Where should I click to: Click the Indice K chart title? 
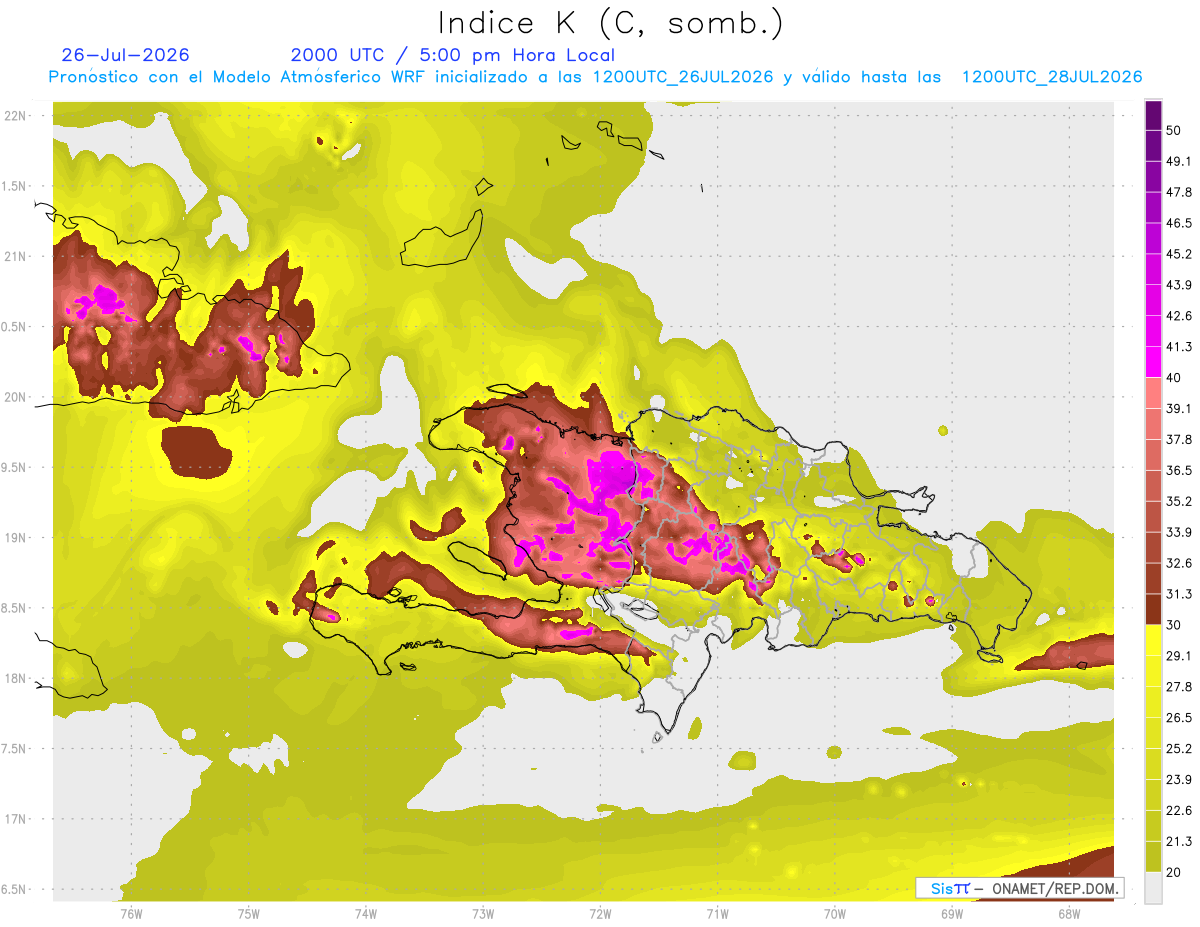[x=611, y=23]
